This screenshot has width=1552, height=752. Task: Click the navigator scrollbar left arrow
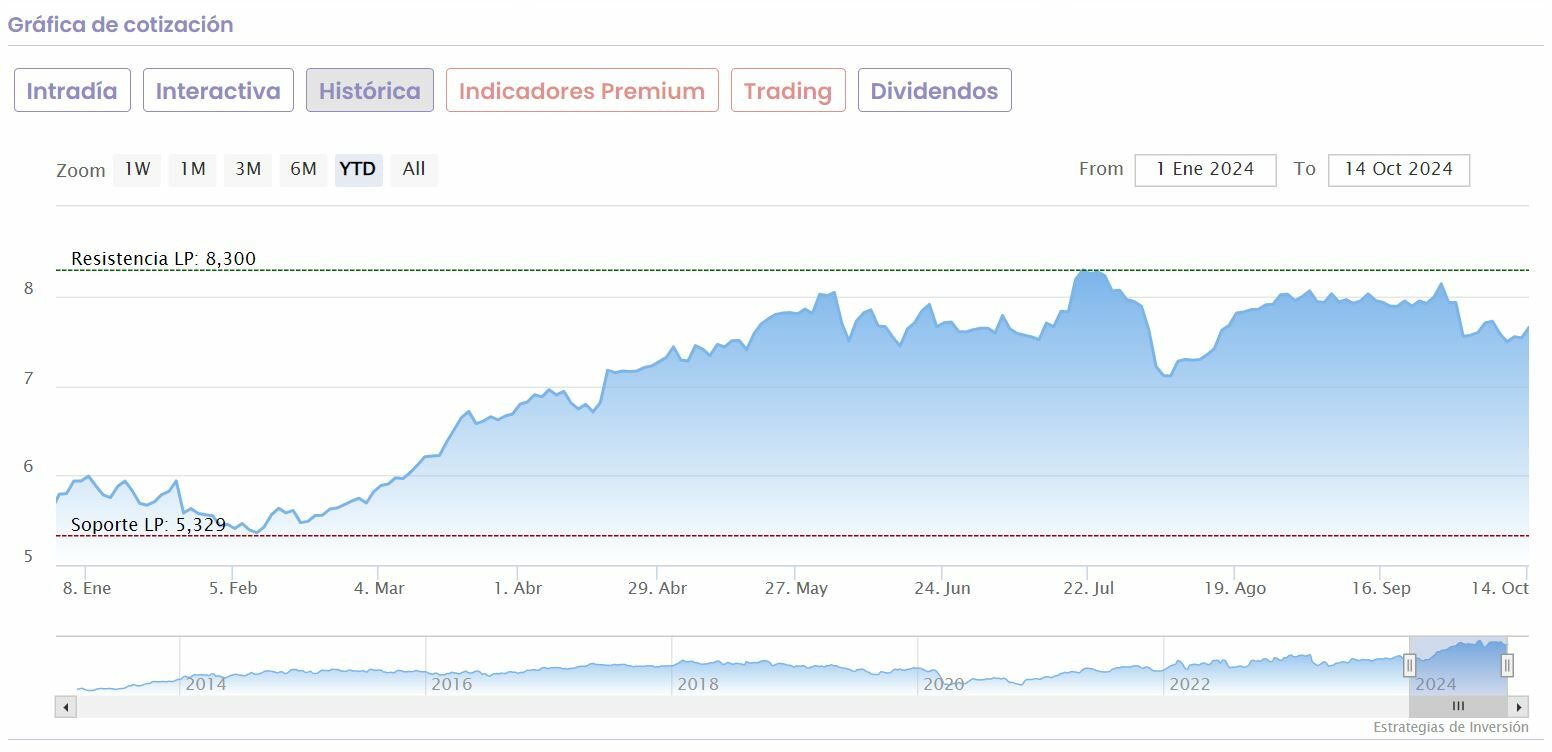66,707
